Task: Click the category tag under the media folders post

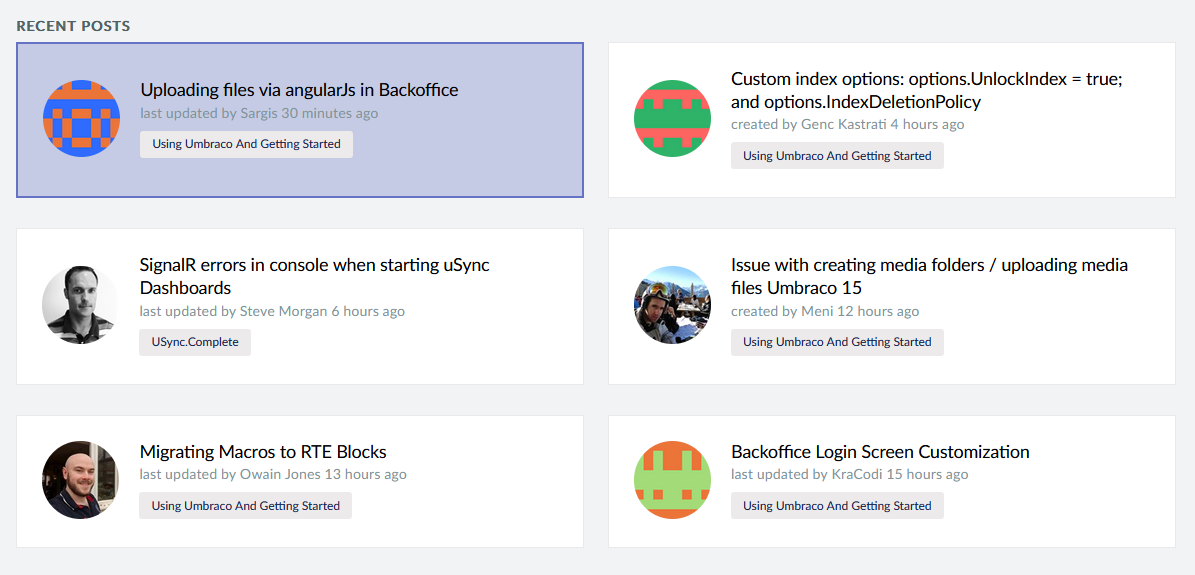Action: point(837,342)
